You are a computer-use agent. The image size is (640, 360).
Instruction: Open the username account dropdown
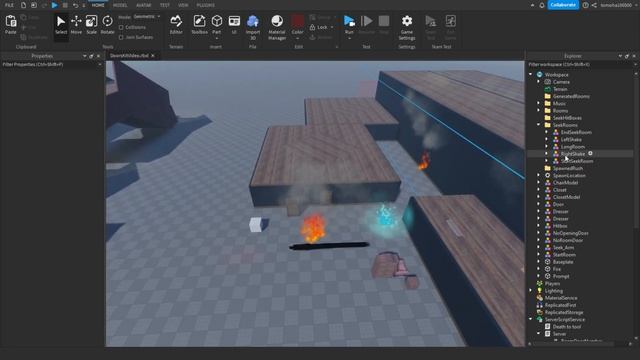[619, 5]
